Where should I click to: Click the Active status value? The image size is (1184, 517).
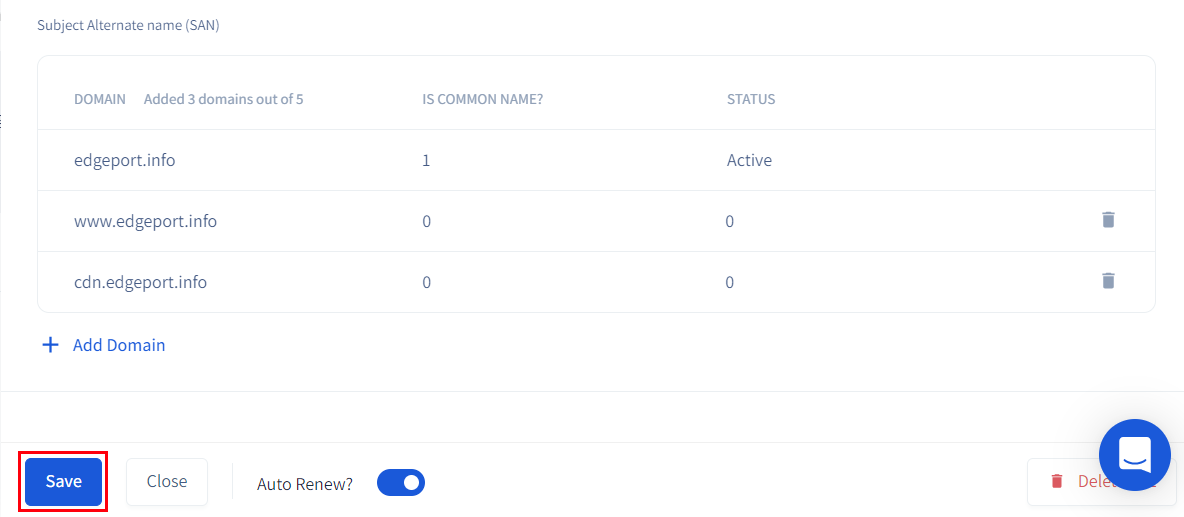[749, 160]
